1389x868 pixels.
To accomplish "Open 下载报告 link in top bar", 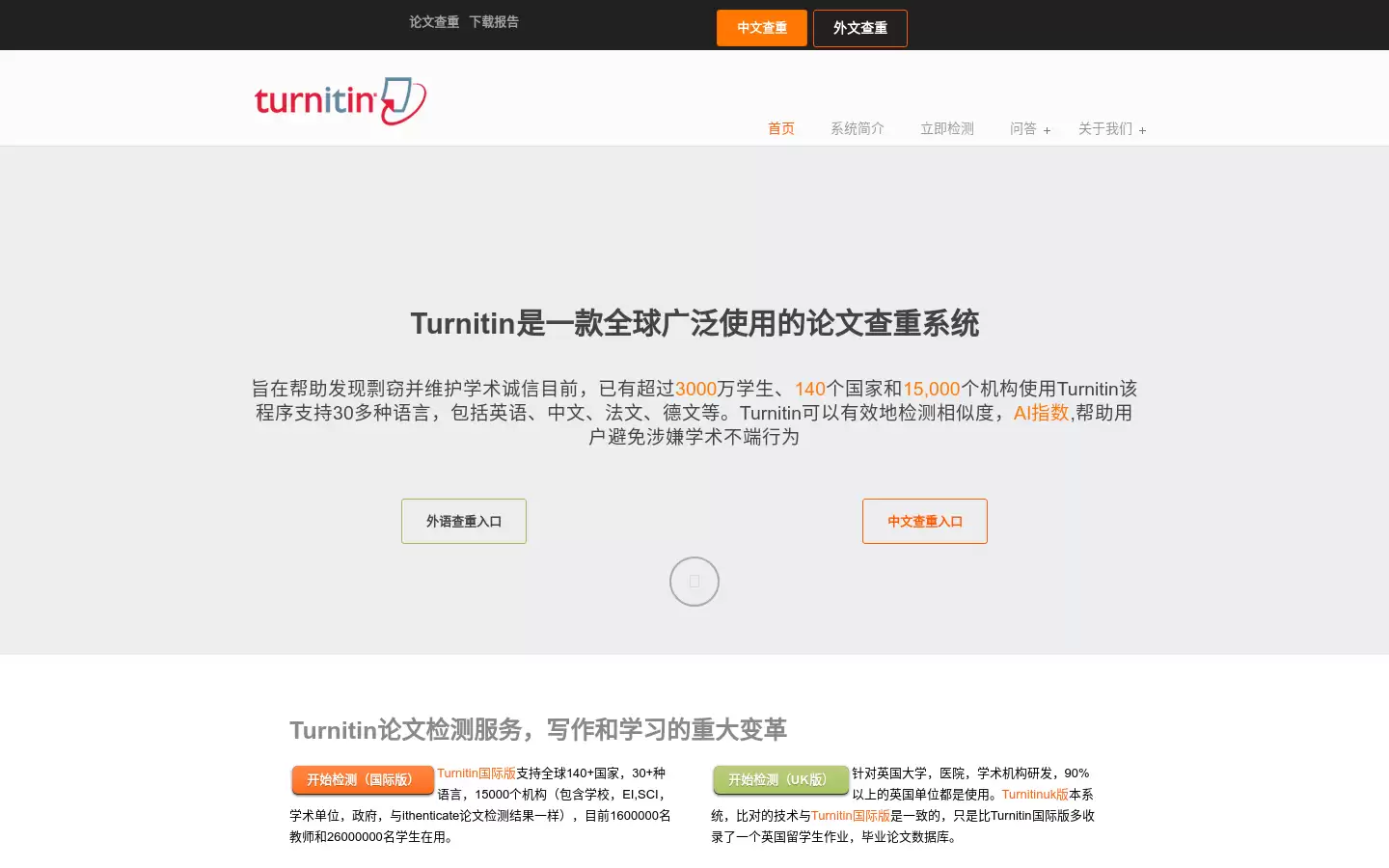I will [x=494, y=21].
